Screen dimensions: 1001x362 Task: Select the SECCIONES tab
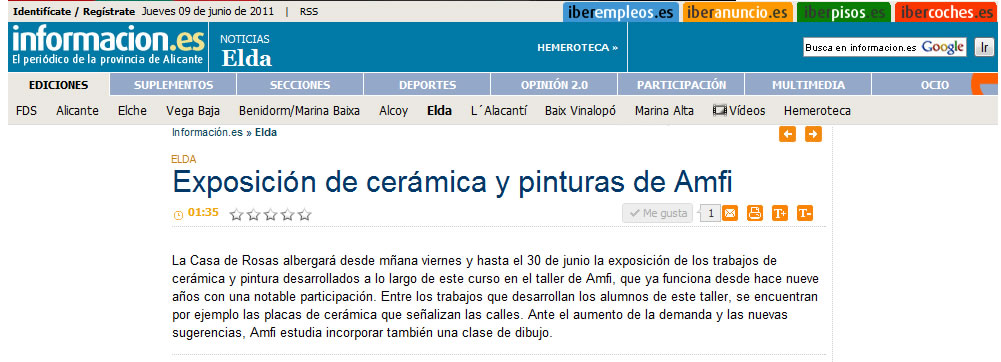[x=300, y=85]
